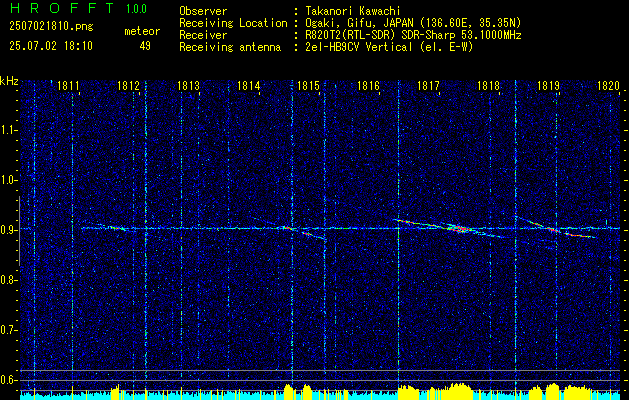The image size is (629, 400).
Task: Click the 0.9 kHz axis label
Action: click(x=9, y=230)
